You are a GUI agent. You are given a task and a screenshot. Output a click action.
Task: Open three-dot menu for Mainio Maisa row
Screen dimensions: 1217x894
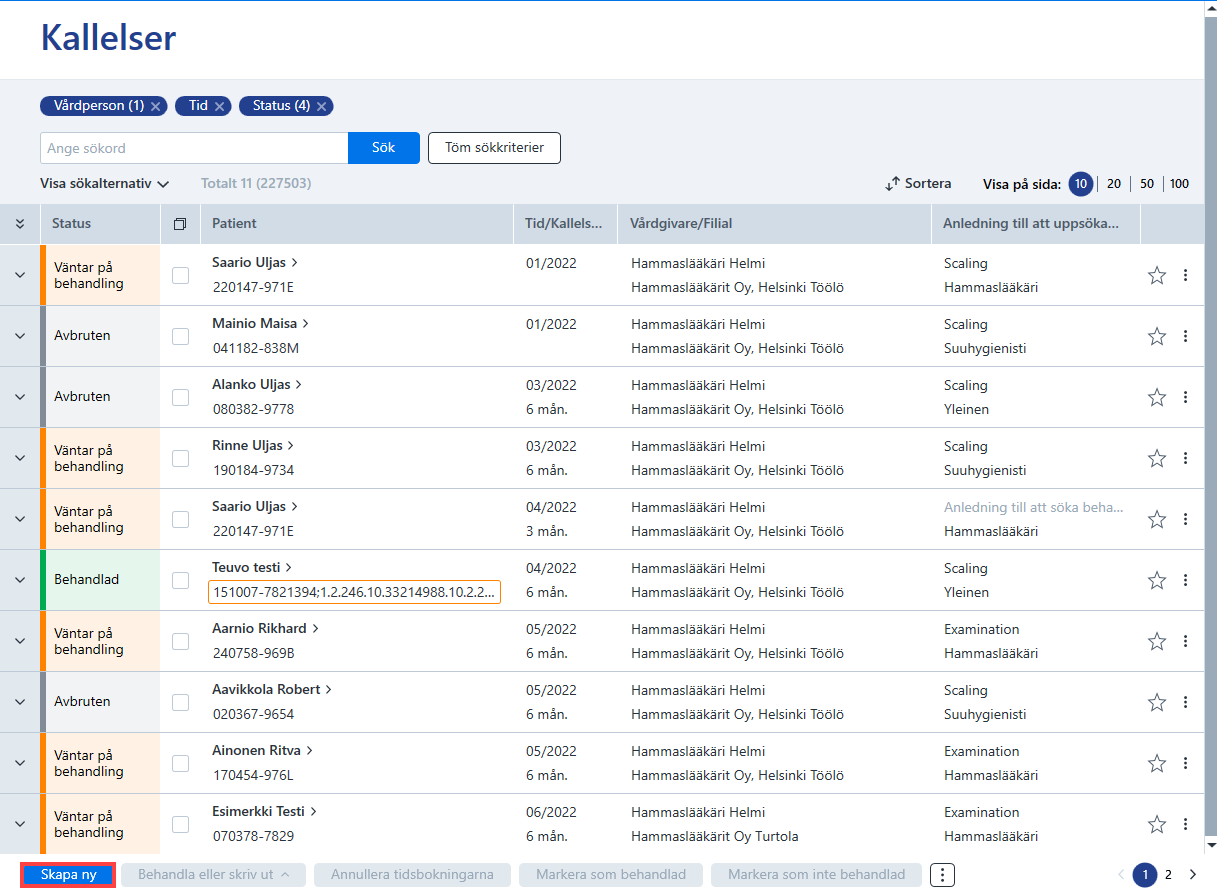click(1185, 336)
